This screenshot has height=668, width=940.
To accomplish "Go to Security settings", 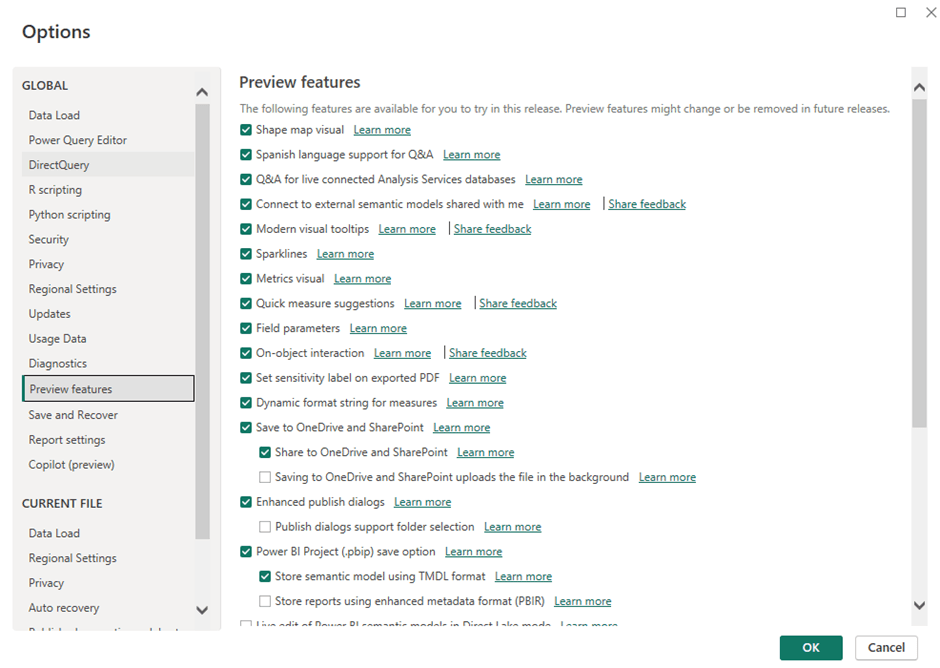I will pyautogui.click(x=108, y=239).
